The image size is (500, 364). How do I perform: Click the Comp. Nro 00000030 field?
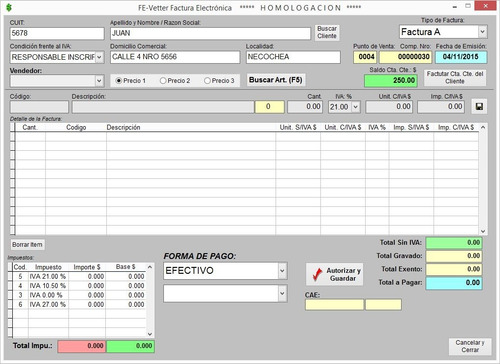(x=406, y=57)
